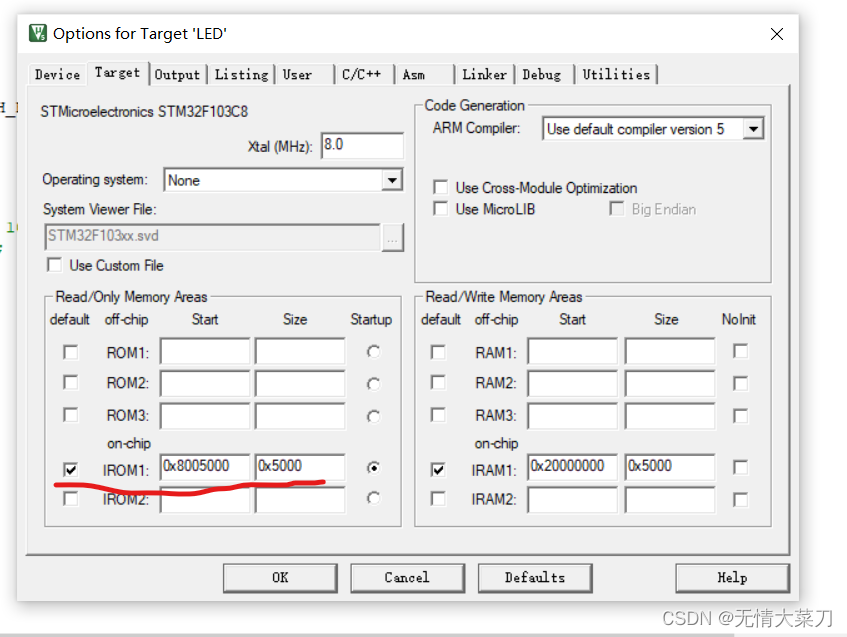The image size is (847, 637).
Task: Select IROM2 Startup radio button
Action: pos(373,498)
